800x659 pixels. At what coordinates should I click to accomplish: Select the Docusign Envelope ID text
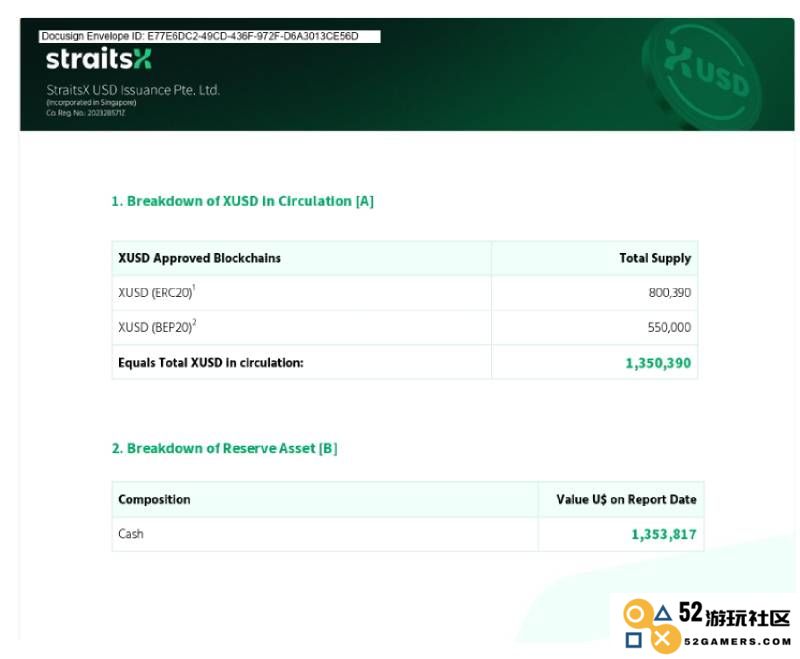pos(200,36)
